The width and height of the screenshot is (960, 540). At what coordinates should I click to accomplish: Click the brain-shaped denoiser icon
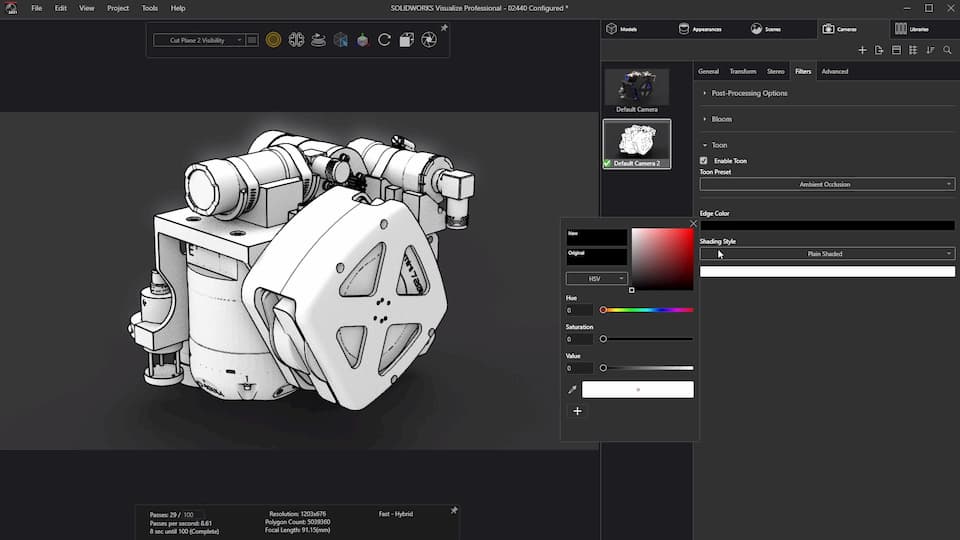pos(296,40)
